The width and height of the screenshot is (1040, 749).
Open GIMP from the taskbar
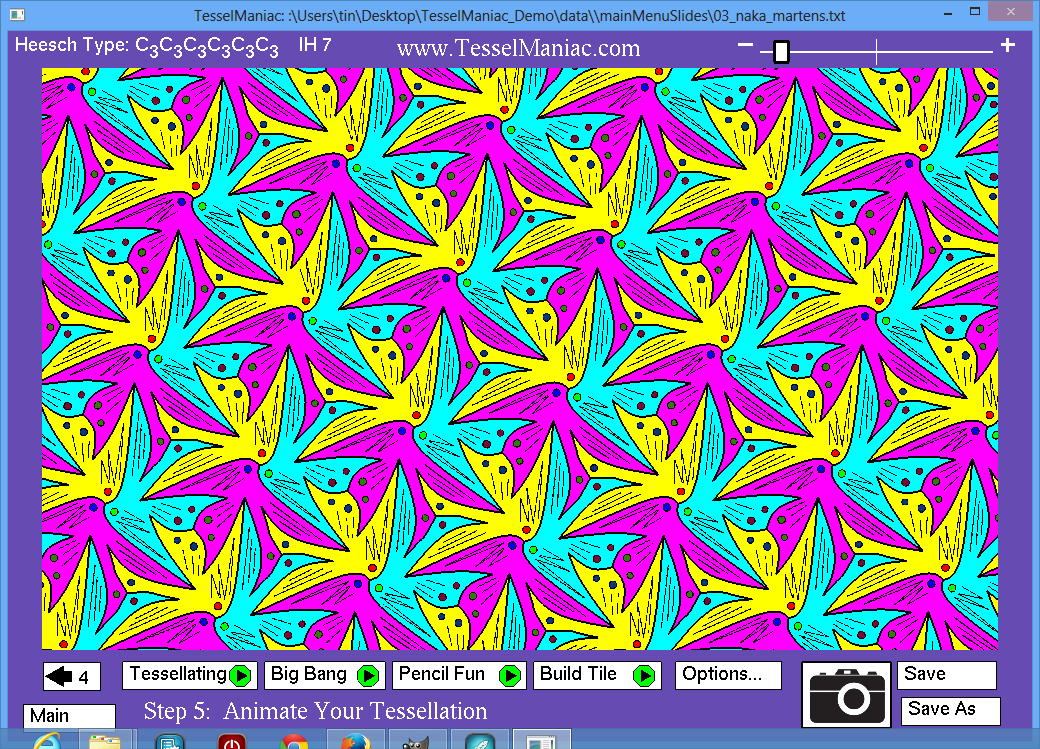point(417,740)
